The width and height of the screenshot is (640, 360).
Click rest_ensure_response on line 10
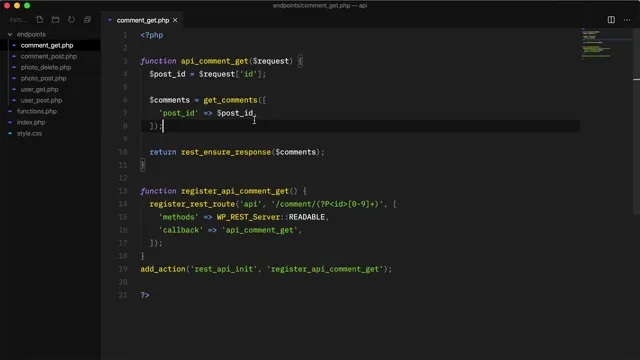click(x=226, y=152)
